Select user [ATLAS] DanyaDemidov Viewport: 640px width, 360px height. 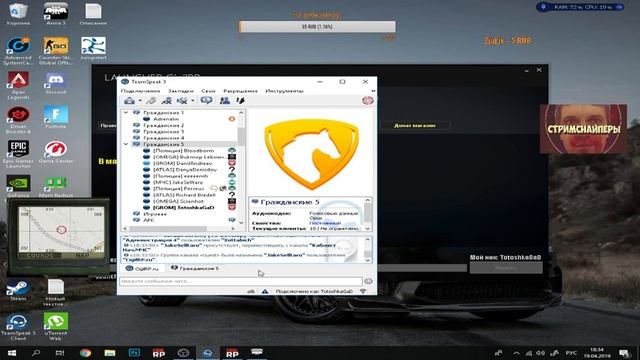(185, 169)
